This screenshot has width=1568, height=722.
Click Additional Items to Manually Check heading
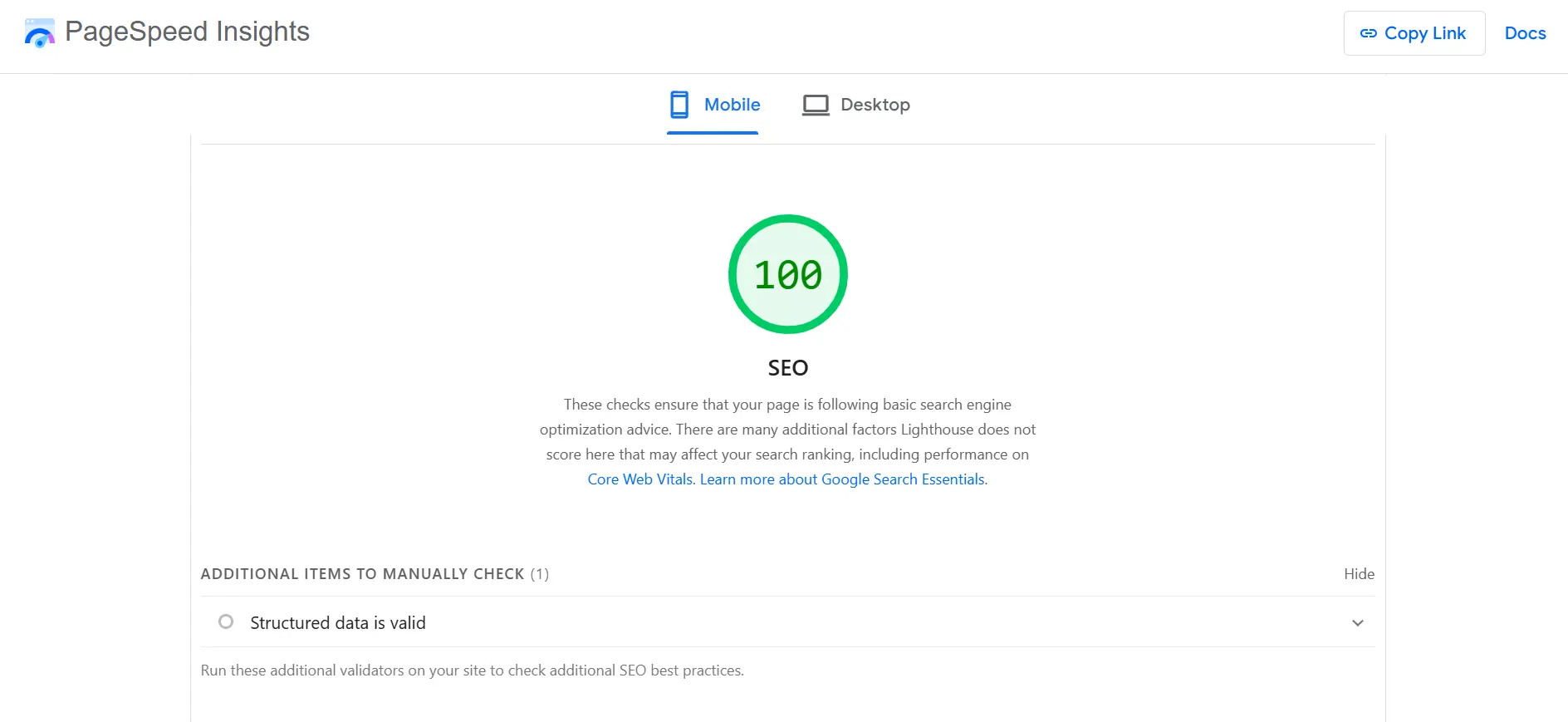click(x=362, y=574)
